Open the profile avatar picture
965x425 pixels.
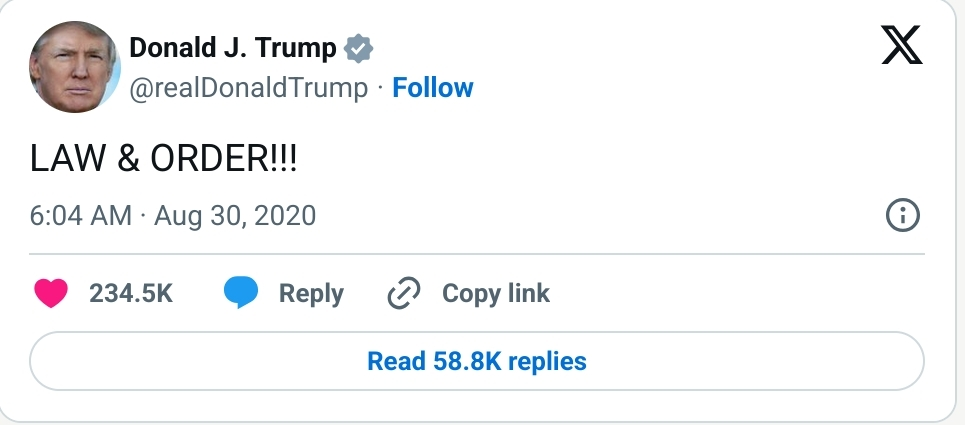point(75,66)
